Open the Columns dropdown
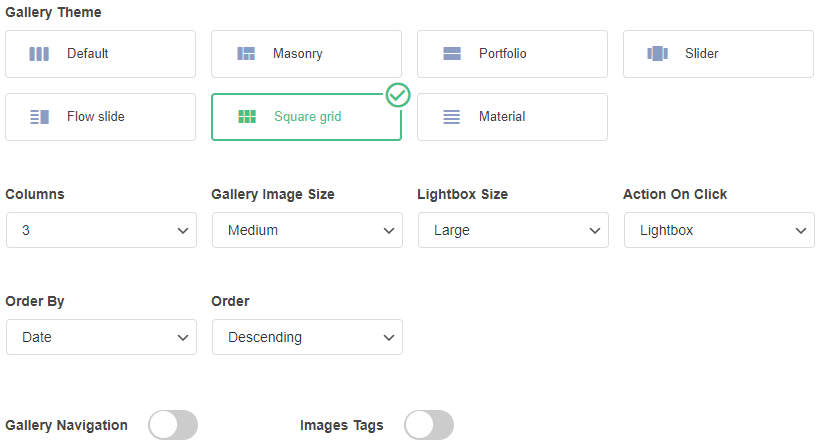The width and height of the screenshot is (819, 447). (101, 230)
